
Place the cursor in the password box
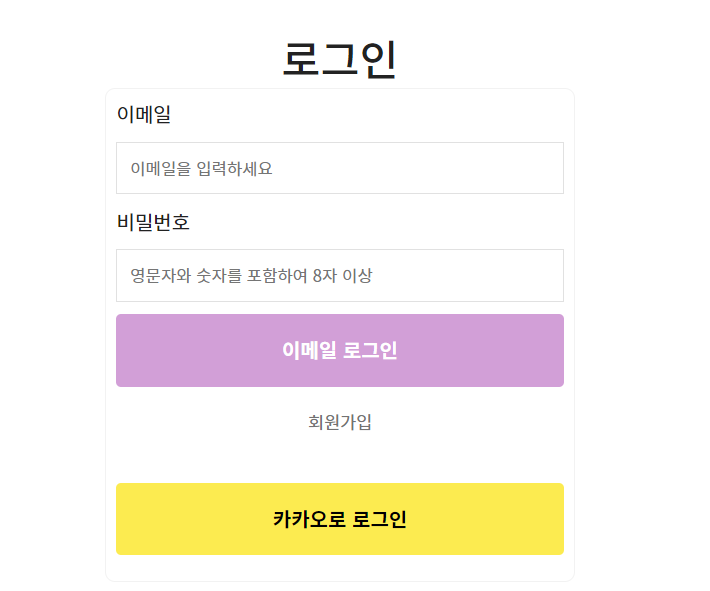340,275
